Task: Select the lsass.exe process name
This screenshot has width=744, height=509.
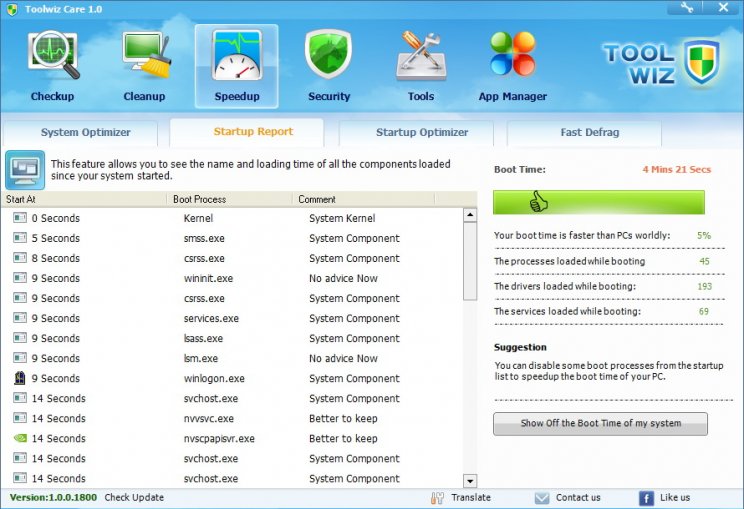Action: [x=203, y=338]
